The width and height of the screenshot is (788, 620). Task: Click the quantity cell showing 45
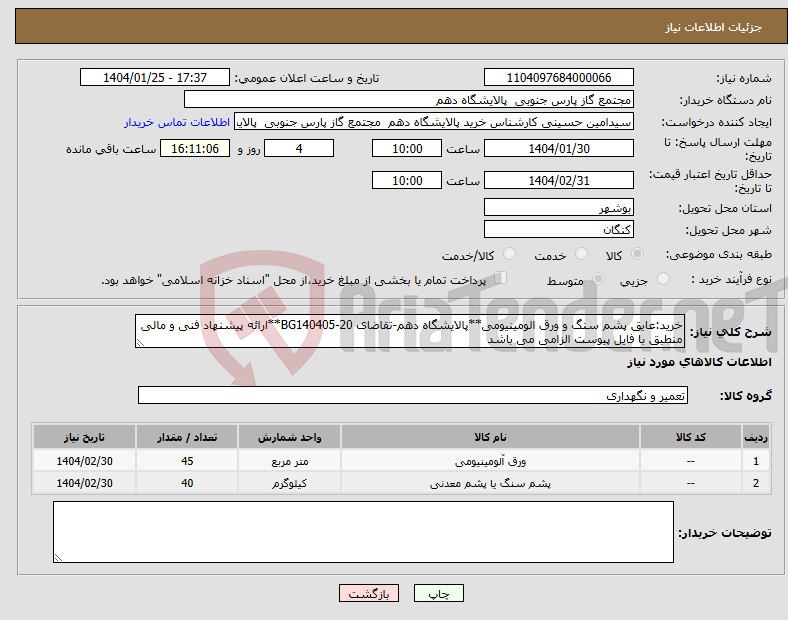(x=187, y=461)
